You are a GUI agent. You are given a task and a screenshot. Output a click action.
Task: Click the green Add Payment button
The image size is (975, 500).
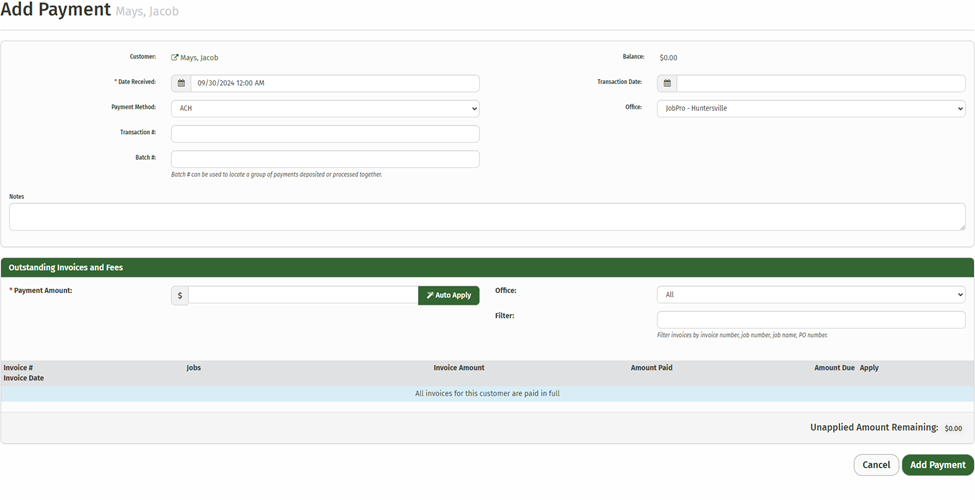937,465
